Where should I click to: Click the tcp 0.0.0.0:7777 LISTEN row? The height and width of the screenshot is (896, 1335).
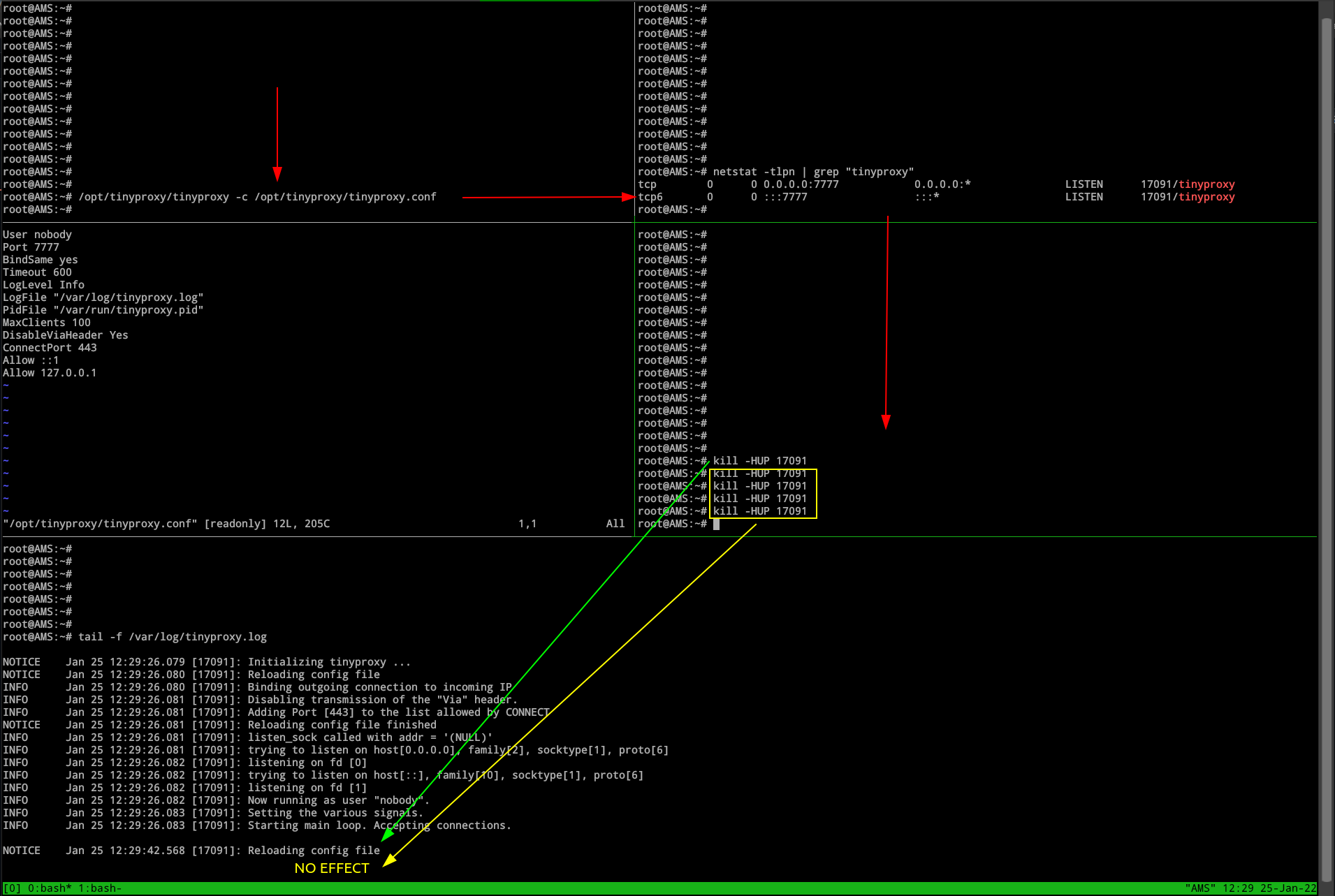tap(936, 184)
